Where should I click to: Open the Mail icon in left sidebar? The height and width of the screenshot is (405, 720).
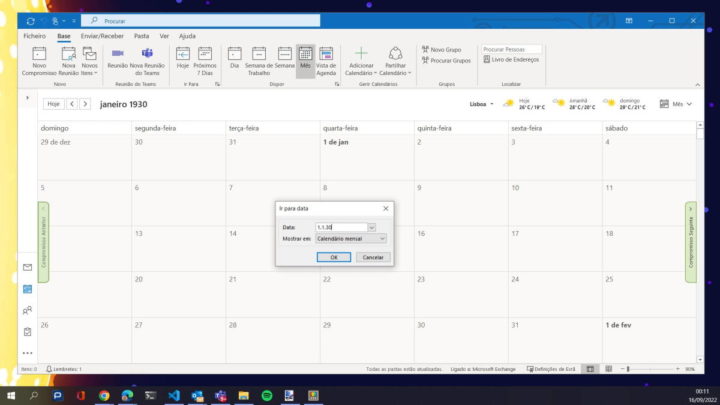point(28,267)
